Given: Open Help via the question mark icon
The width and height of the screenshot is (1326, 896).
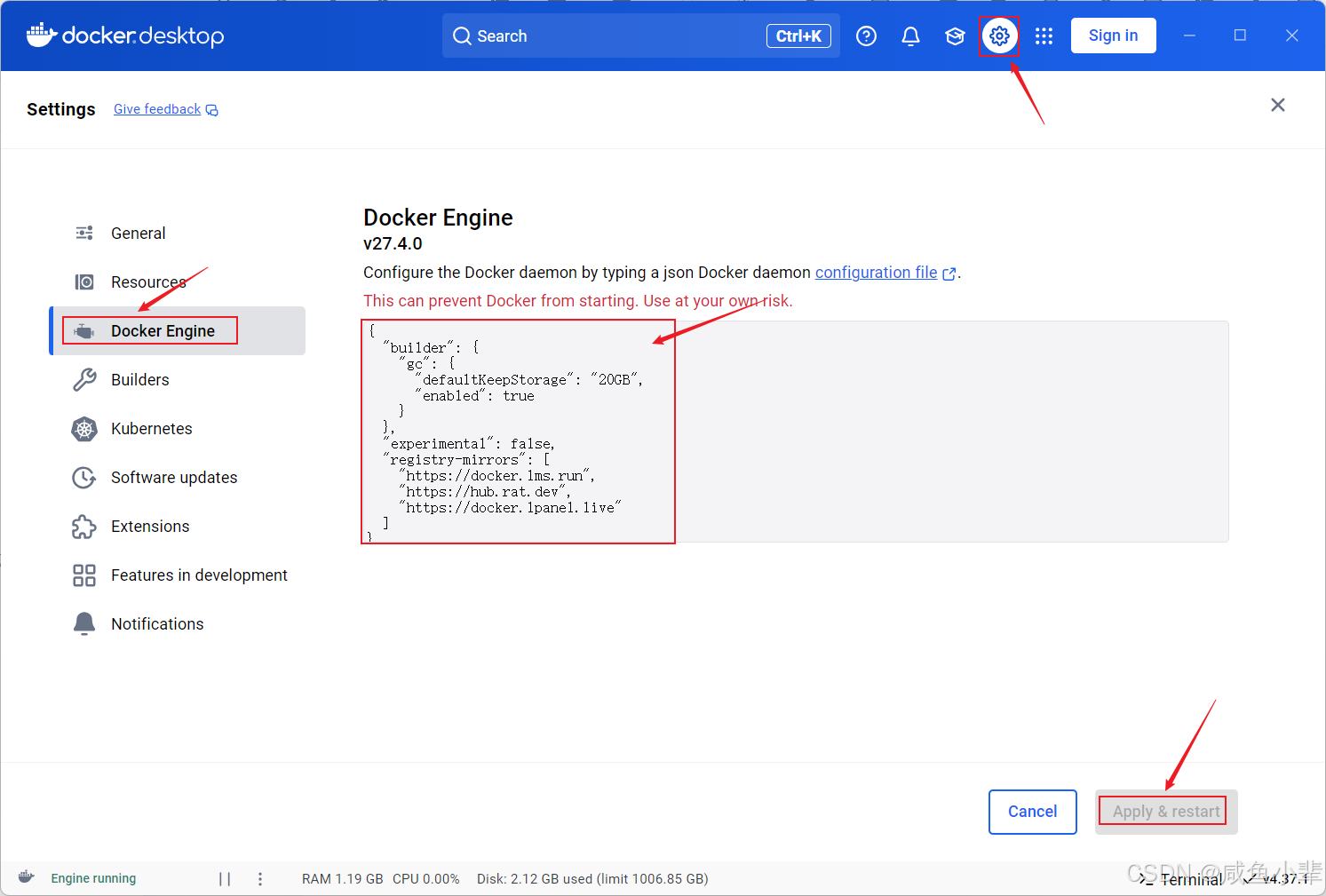Looking at the screenshot, I should click(866, 36).
